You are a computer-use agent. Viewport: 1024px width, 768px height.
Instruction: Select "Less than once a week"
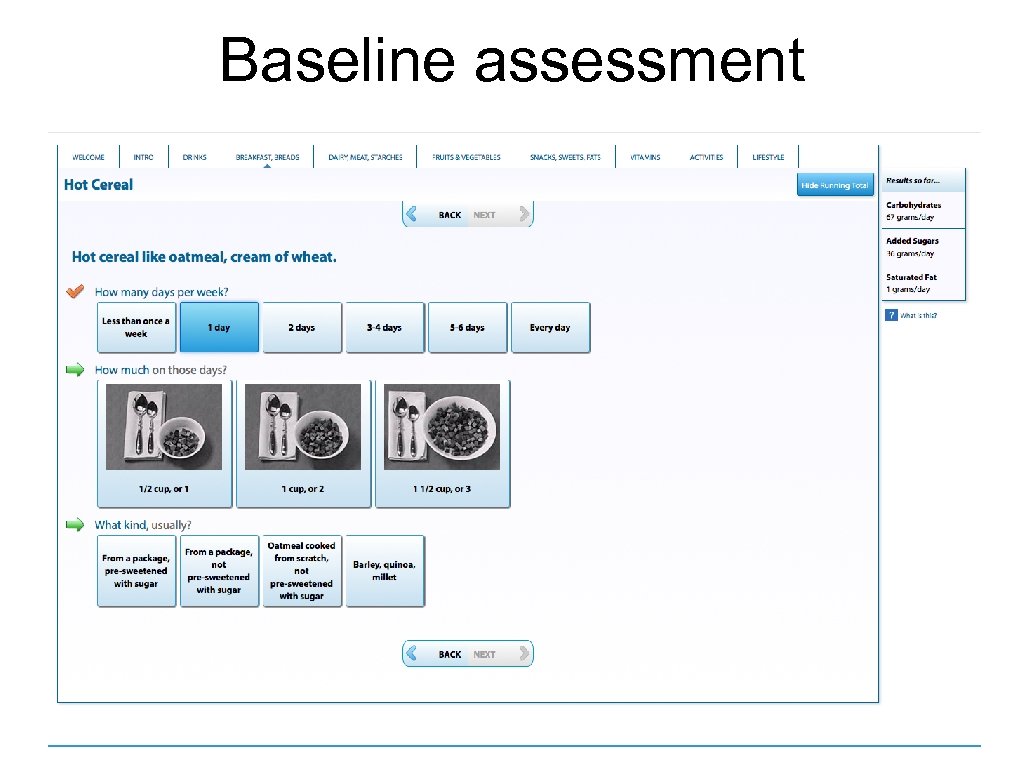tap(136, 327)
